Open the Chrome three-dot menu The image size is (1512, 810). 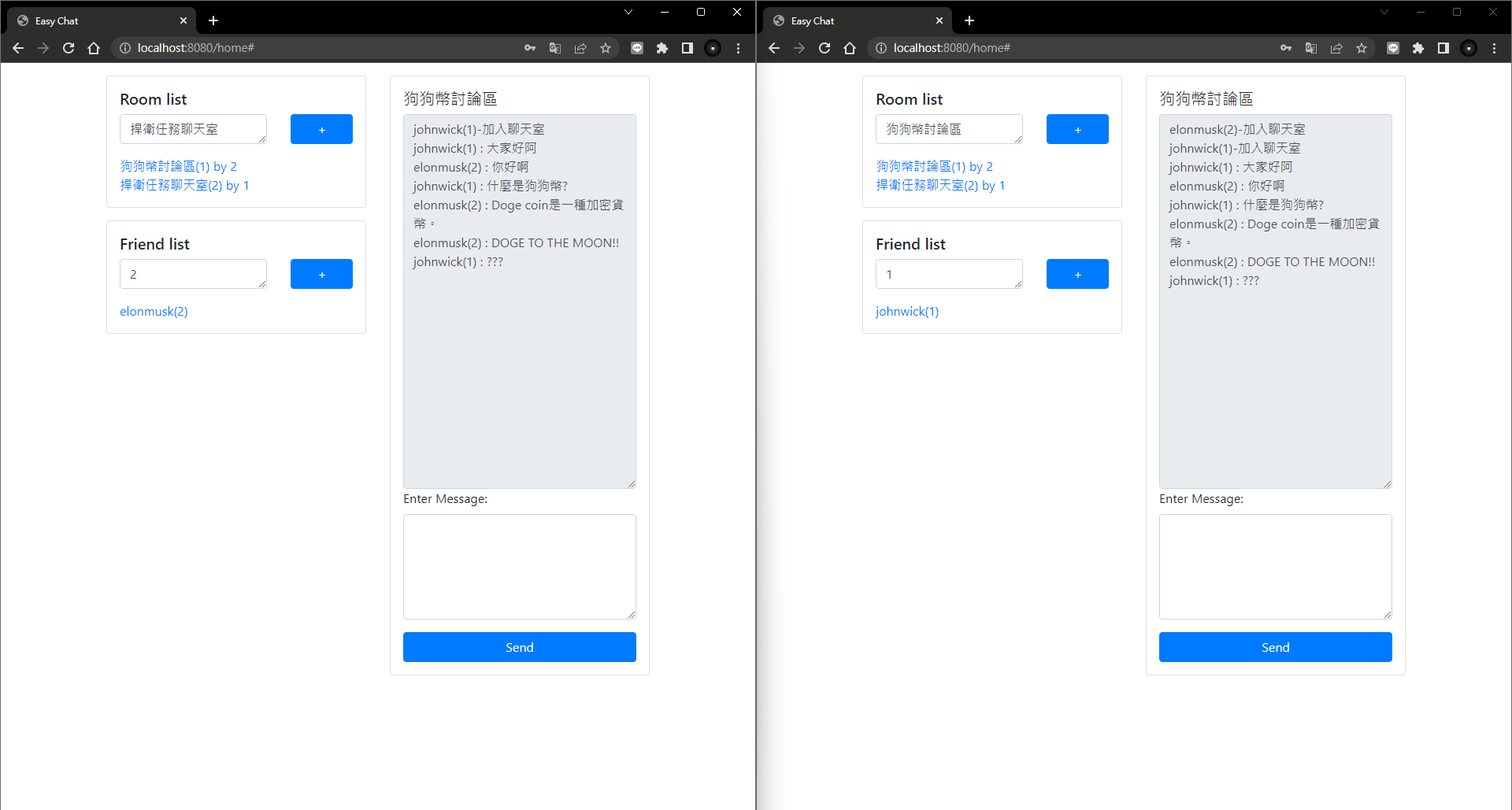(x=739, y=48)
